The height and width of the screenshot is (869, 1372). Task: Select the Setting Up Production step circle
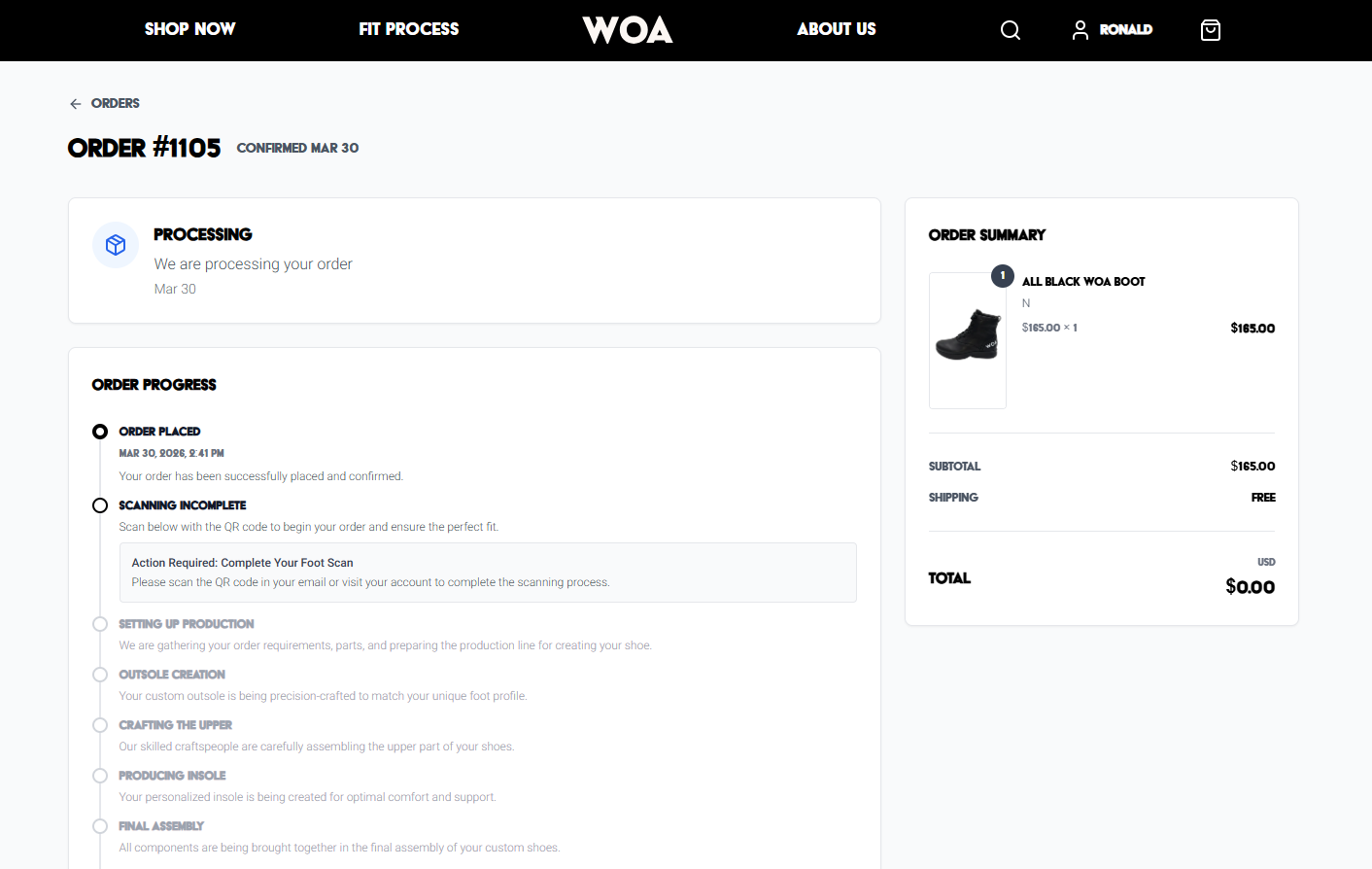click(x=100, y=623)
